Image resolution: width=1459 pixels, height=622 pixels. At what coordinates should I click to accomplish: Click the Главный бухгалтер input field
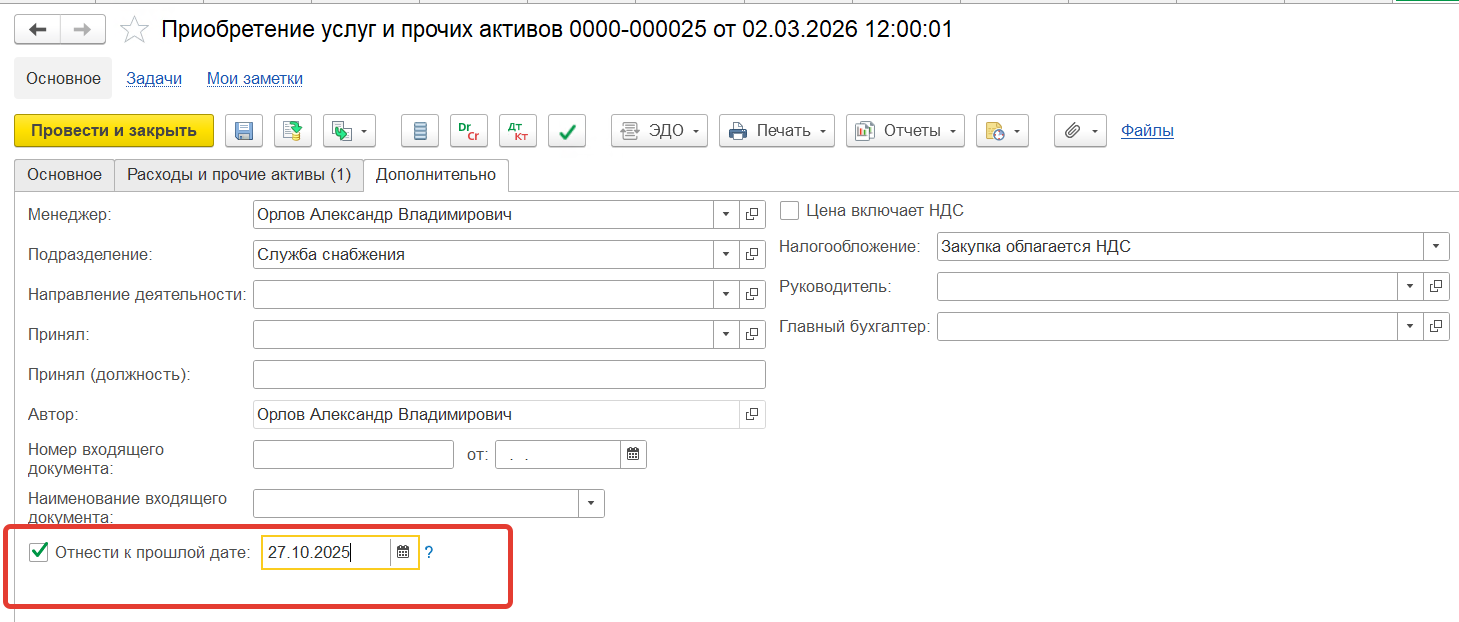coord(1167,326)
